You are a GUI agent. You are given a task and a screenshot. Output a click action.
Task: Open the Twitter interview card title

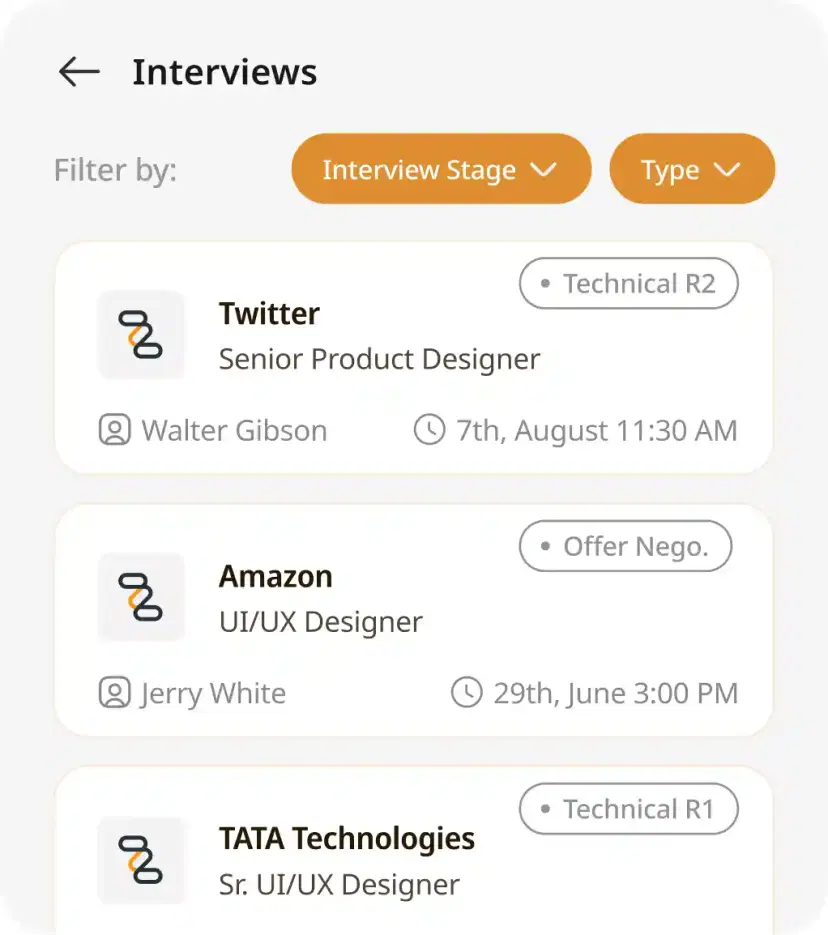click(269, 314)
